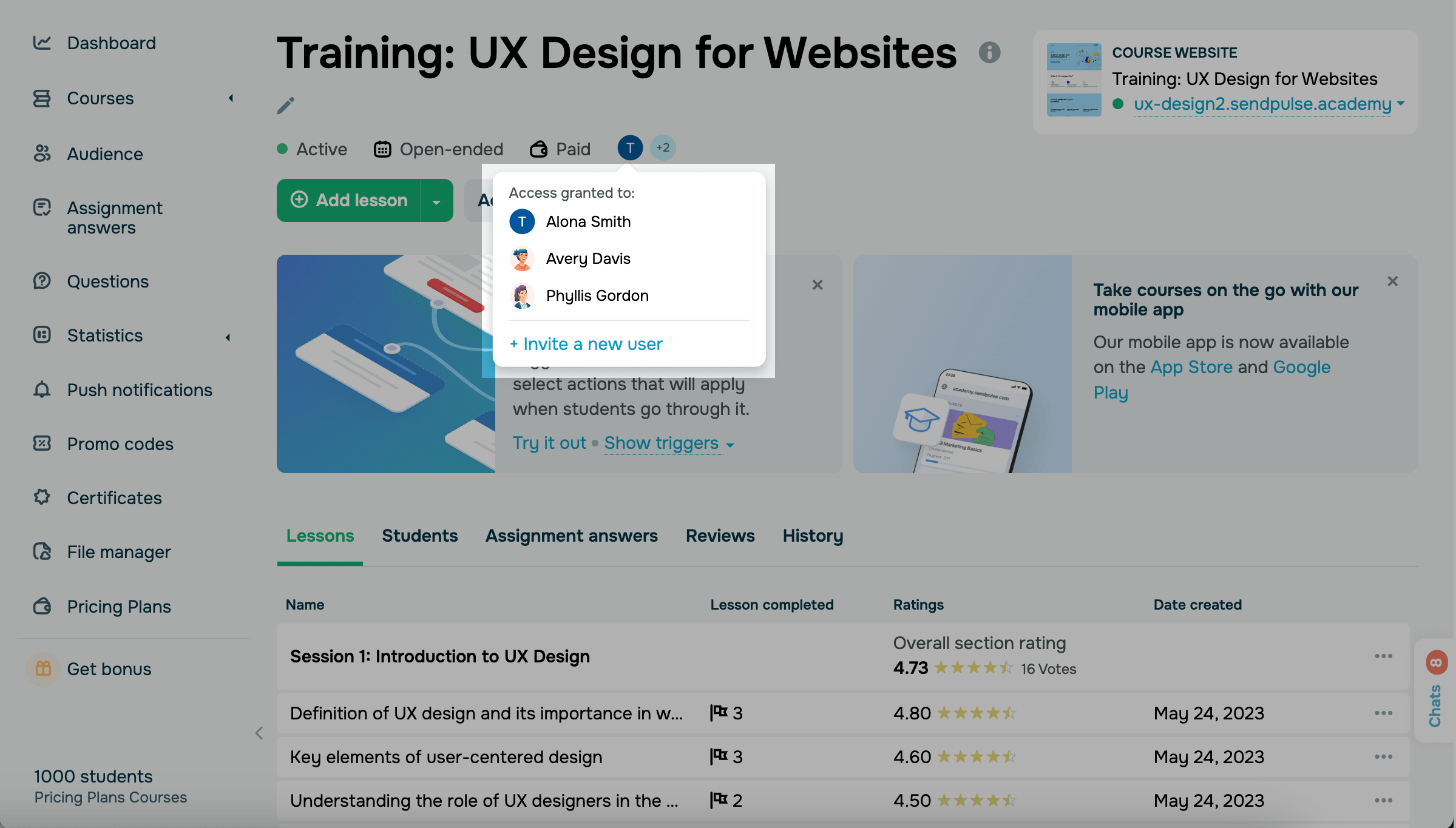
Task: Close the mobile app banner
Action: [1392, 281]
